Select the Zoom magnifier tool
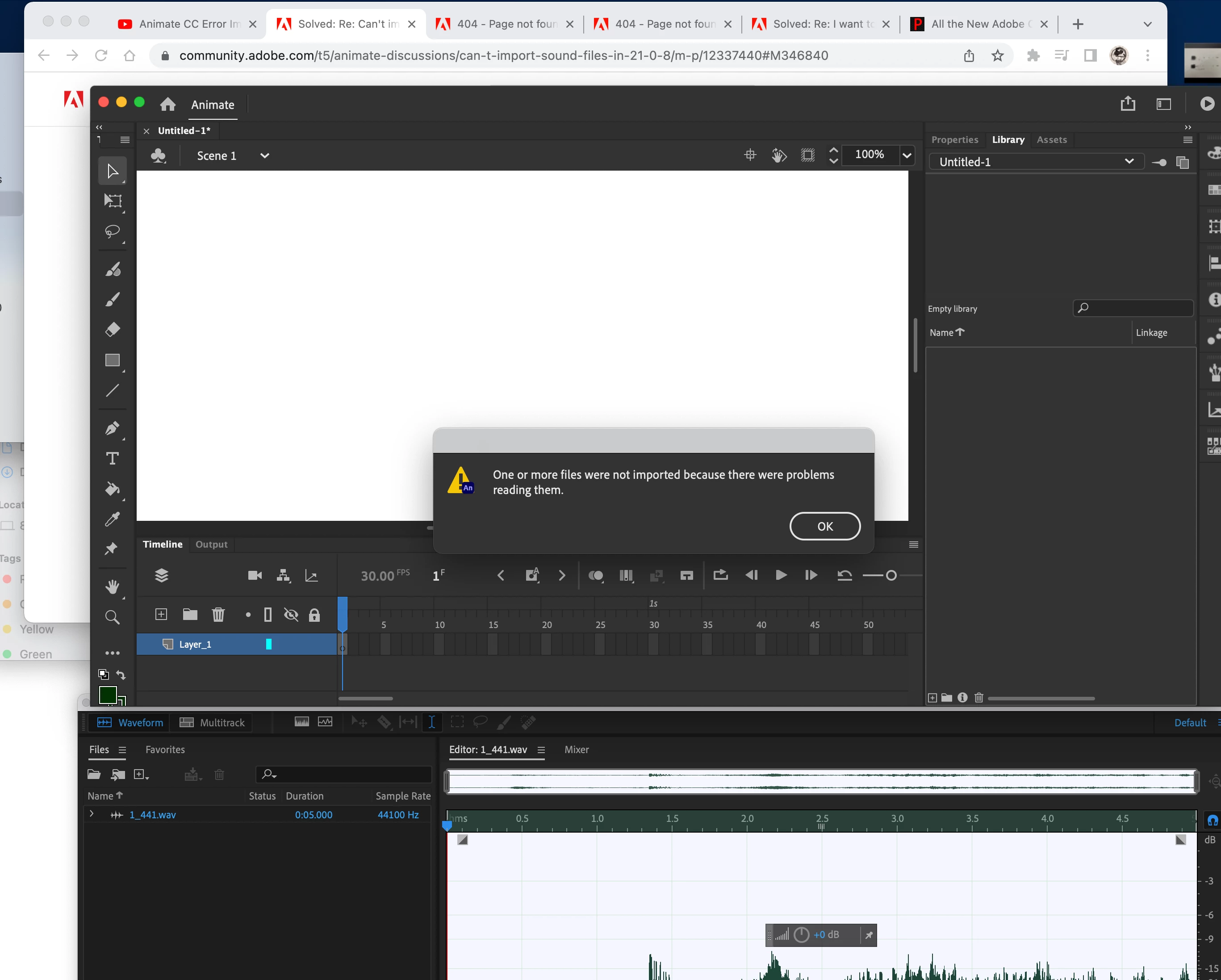Screen dimensions: 1221x980 click(112, 617)
